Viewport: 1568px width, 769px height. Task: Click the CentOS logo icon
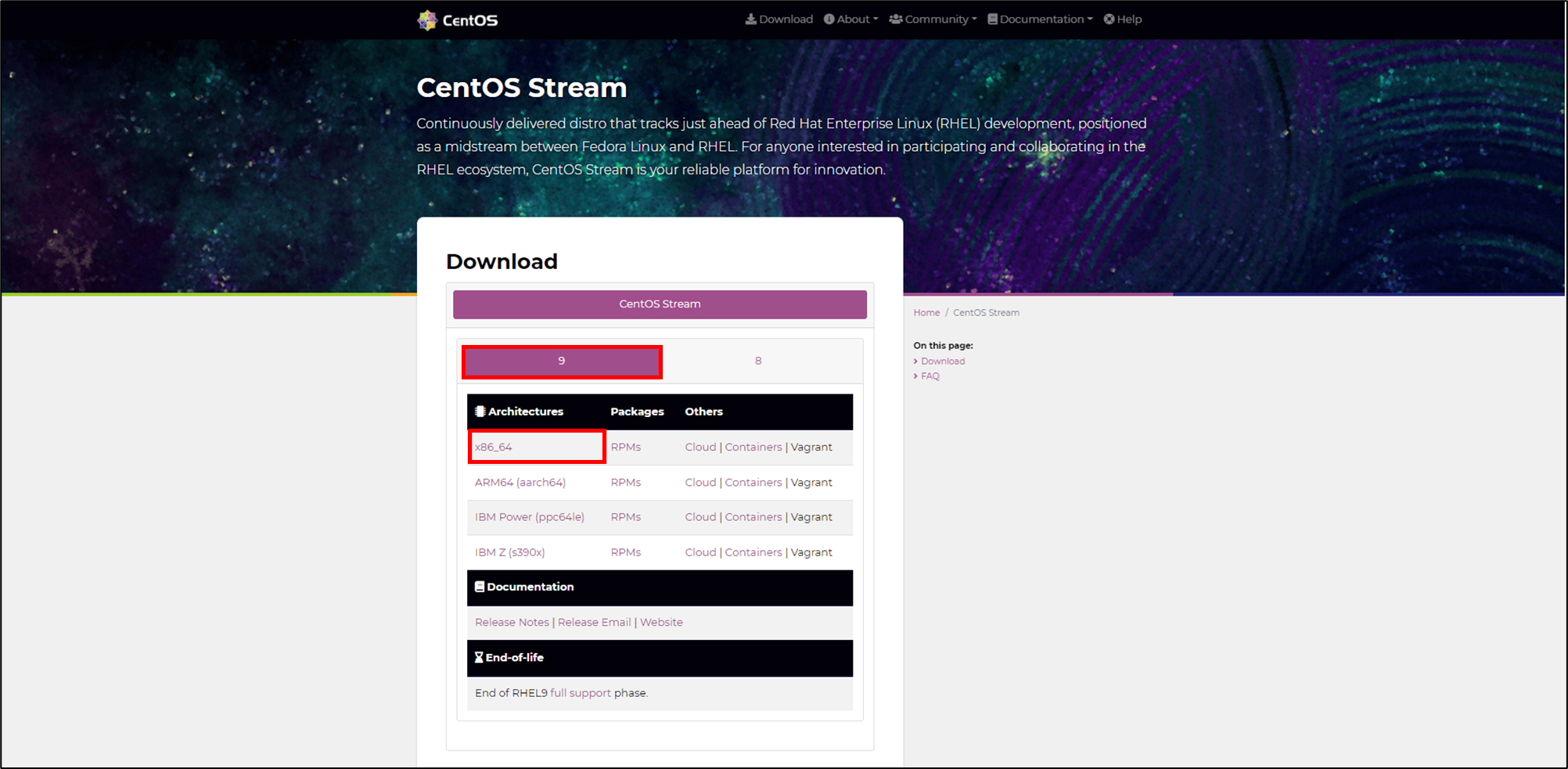[427, 20]
